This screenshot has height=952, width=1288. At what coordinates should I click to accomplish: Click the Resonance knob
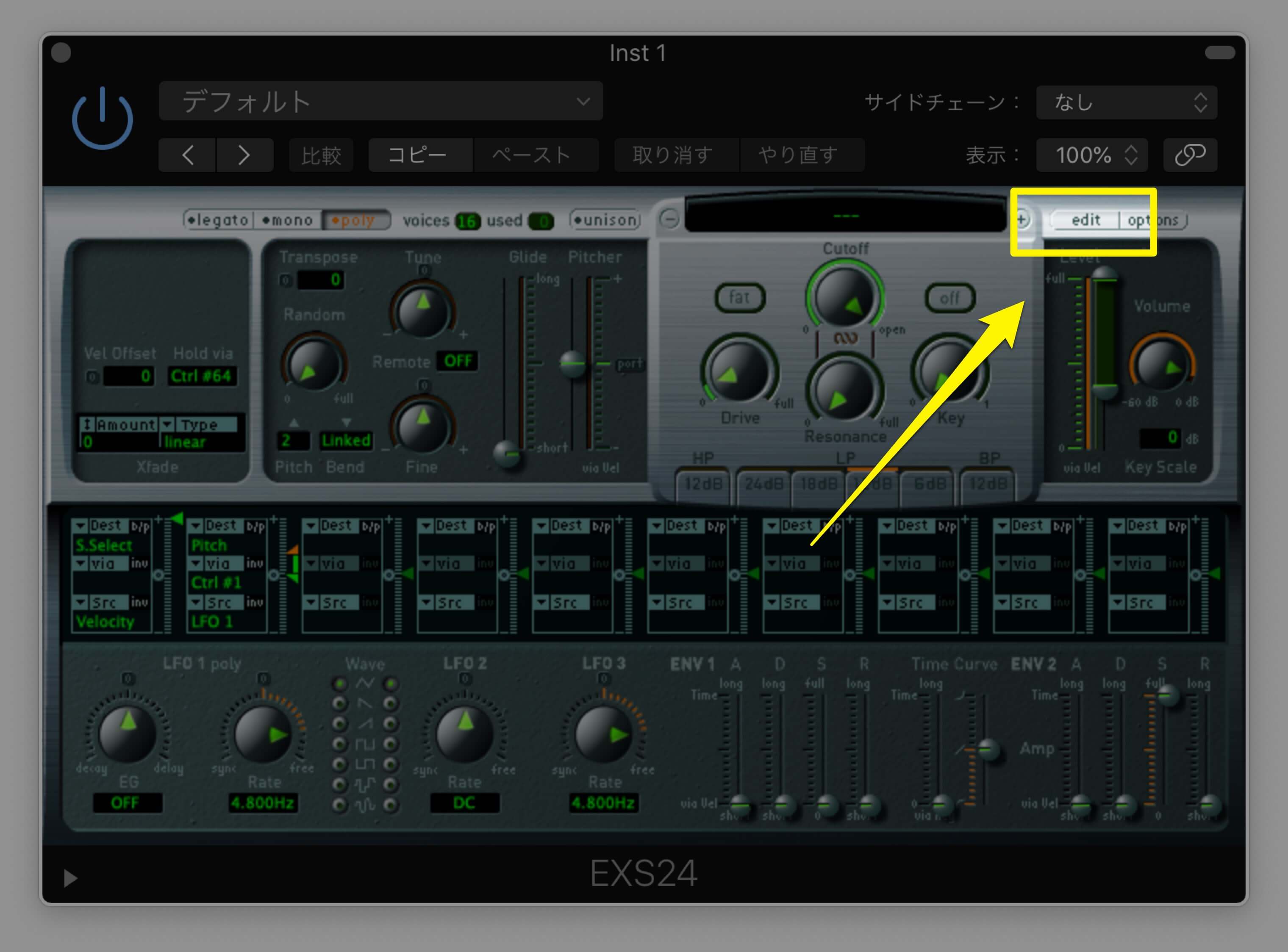pyautogui.click(x=845, y=390)
